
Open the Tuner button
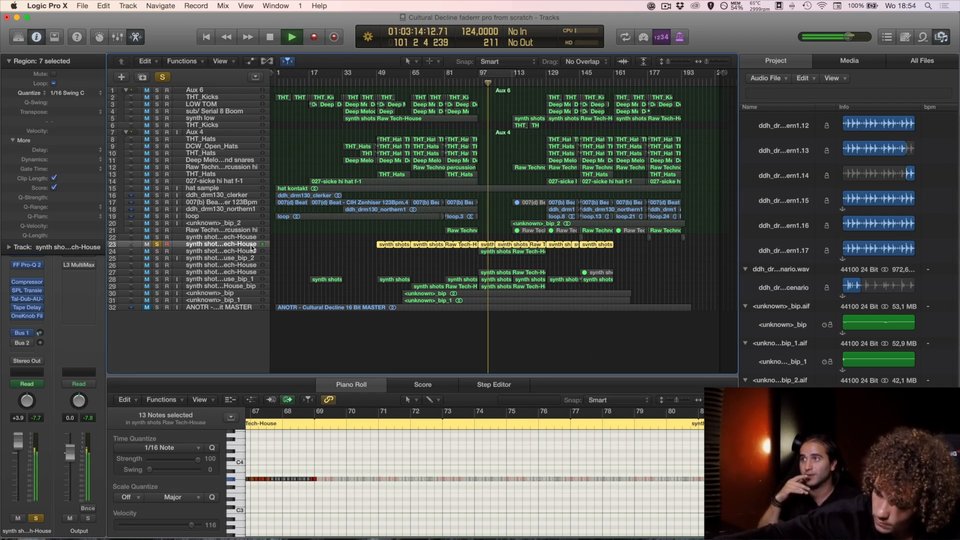(643, 37)
